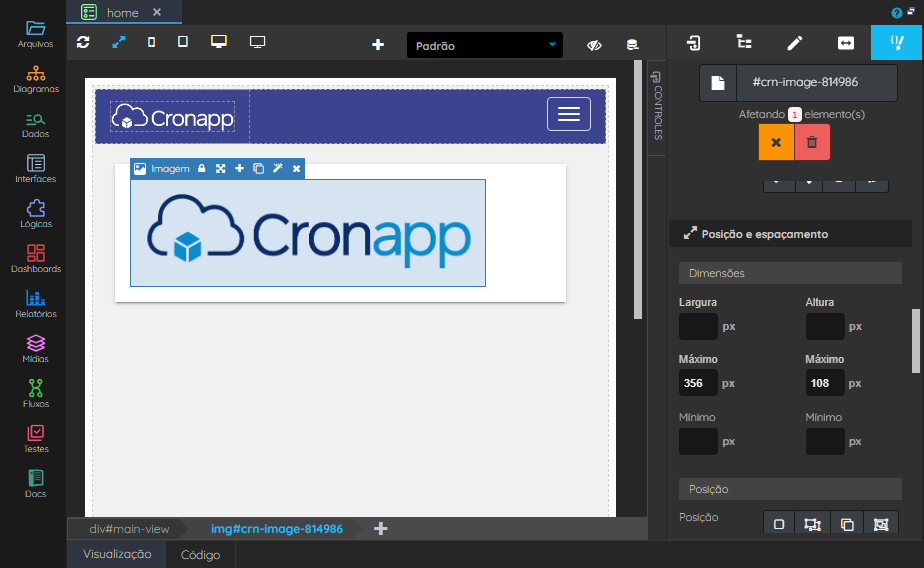The image size is (924, 568).
Task: Click the lock icon on Imagem toolbar
Action: pos(202,169)
